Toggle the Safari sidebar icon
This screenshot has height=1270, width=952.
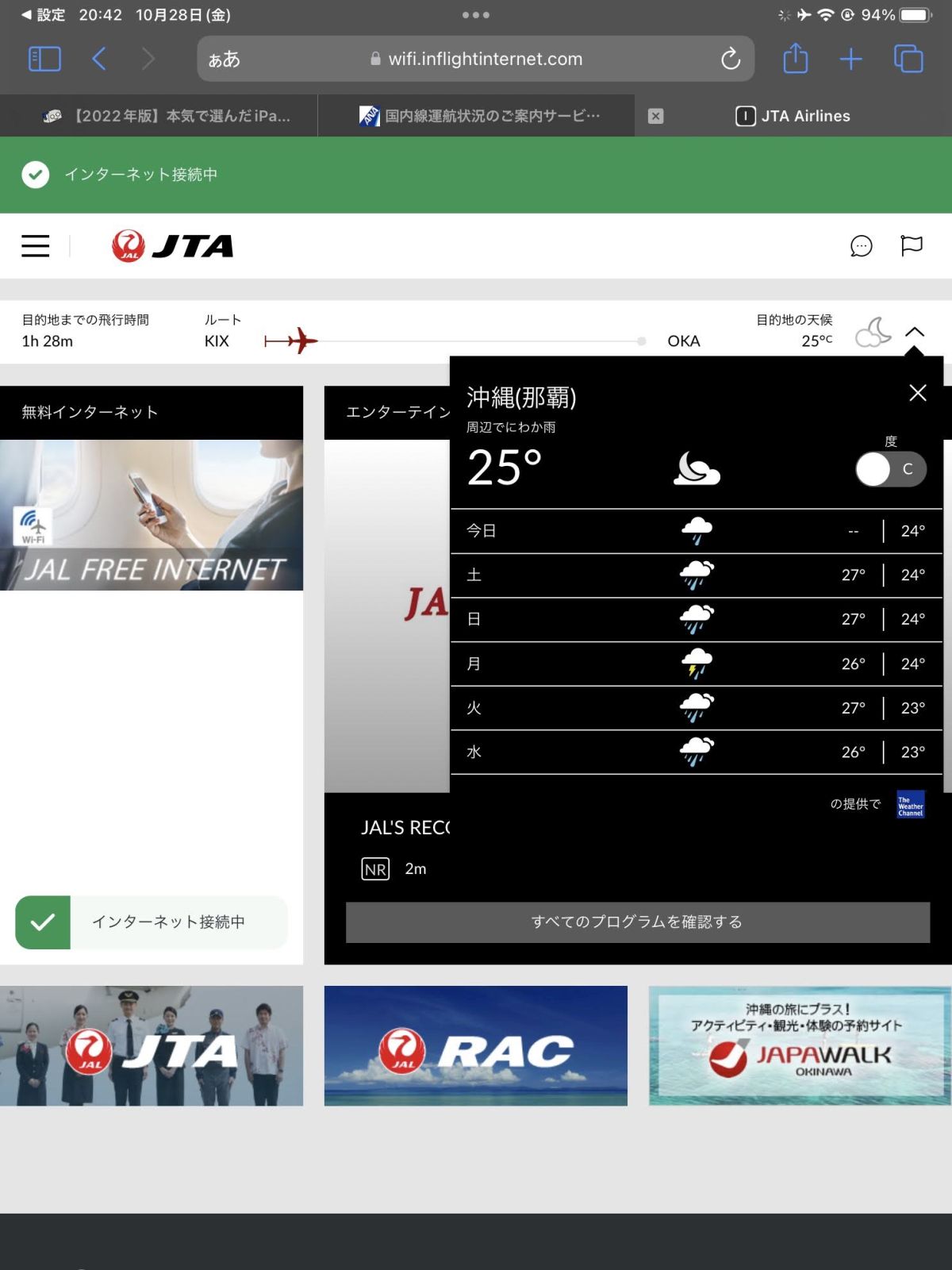[x=44, y=59]
